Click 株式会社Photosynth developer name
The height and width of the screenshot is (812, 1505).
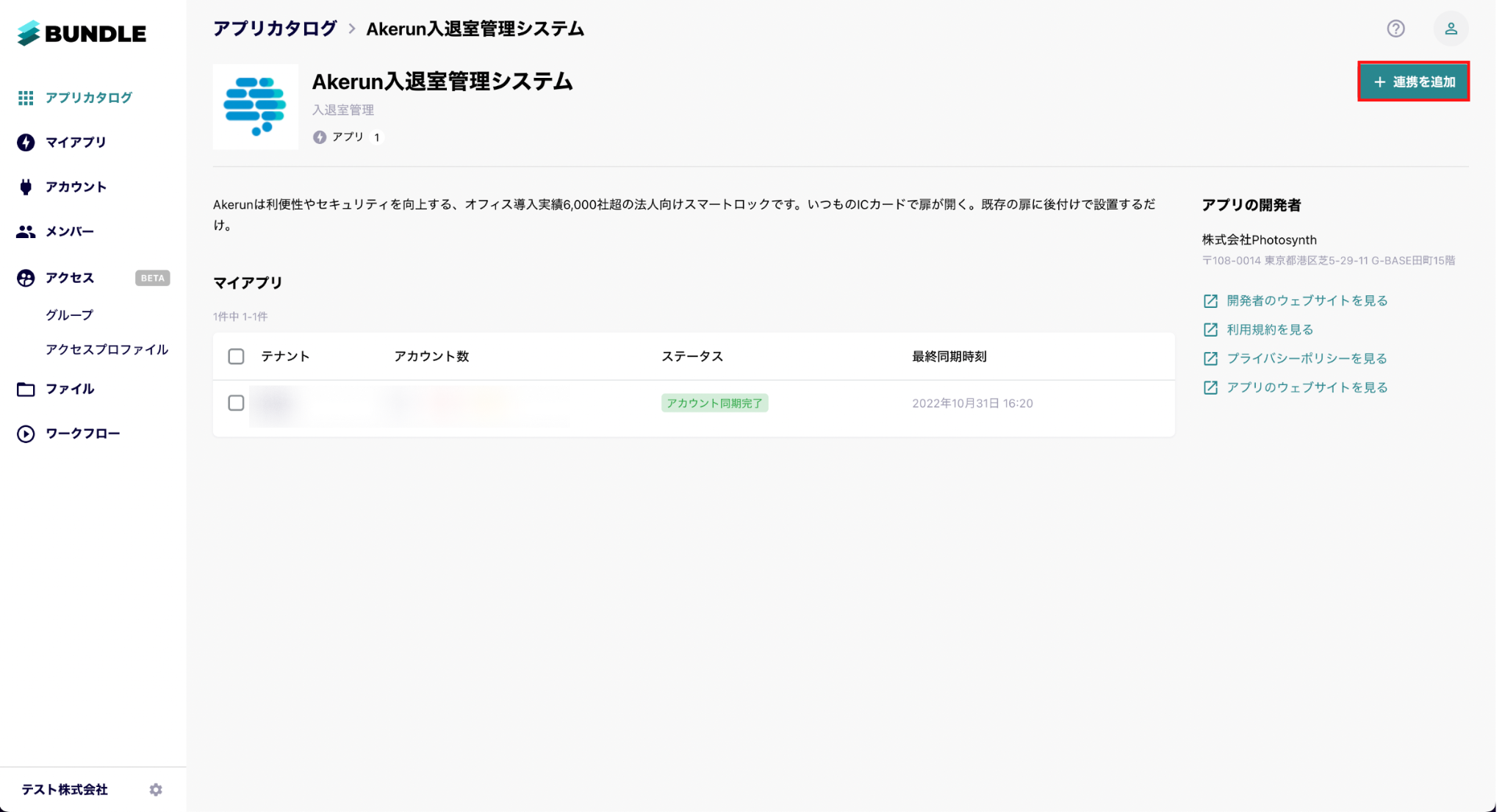click(1259, 240)
